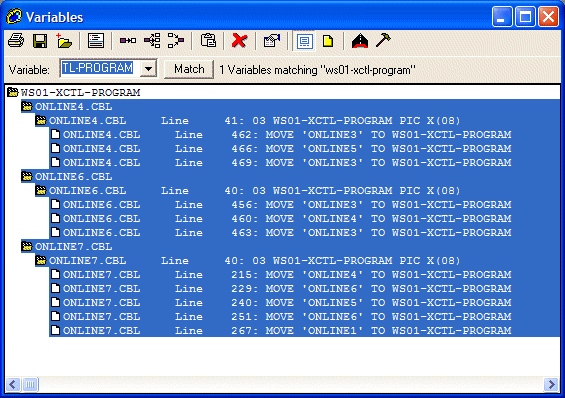Click the Variables window title bar icon

click(x=14, y=17)
